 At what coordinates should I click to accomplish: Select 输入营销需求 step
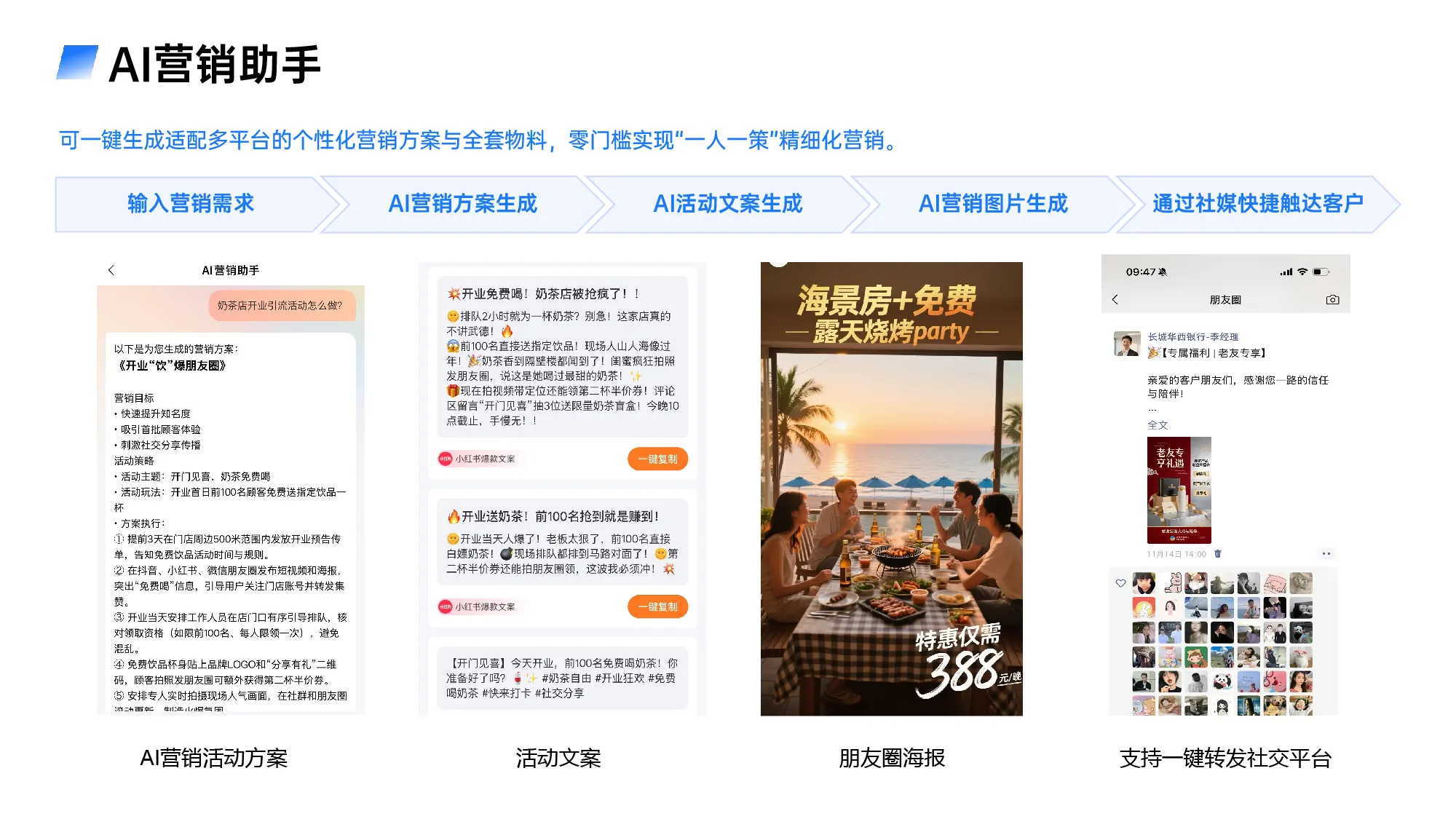pos(191,204)
